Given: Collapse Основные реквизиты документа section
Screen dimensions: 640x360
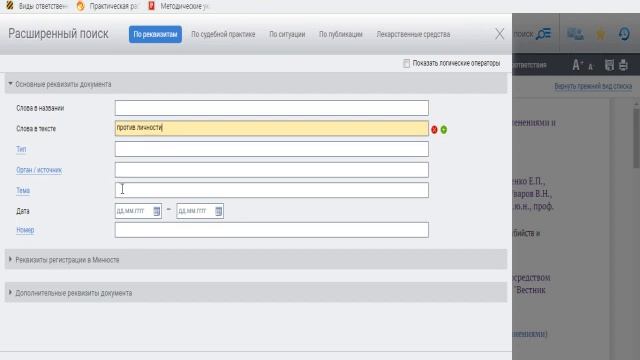Looking at the screenshot, I should click(256, 84).
